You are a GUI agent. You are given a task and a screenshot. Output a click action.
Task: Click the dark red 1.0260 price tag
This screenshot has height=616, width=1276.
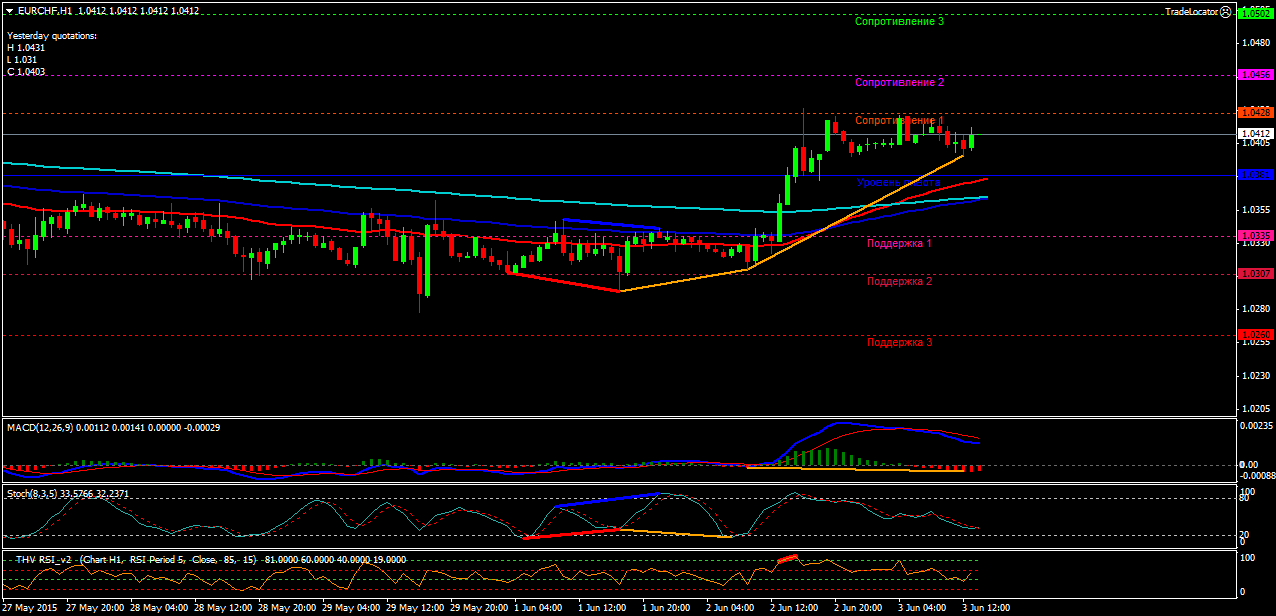pos(1255,335)
